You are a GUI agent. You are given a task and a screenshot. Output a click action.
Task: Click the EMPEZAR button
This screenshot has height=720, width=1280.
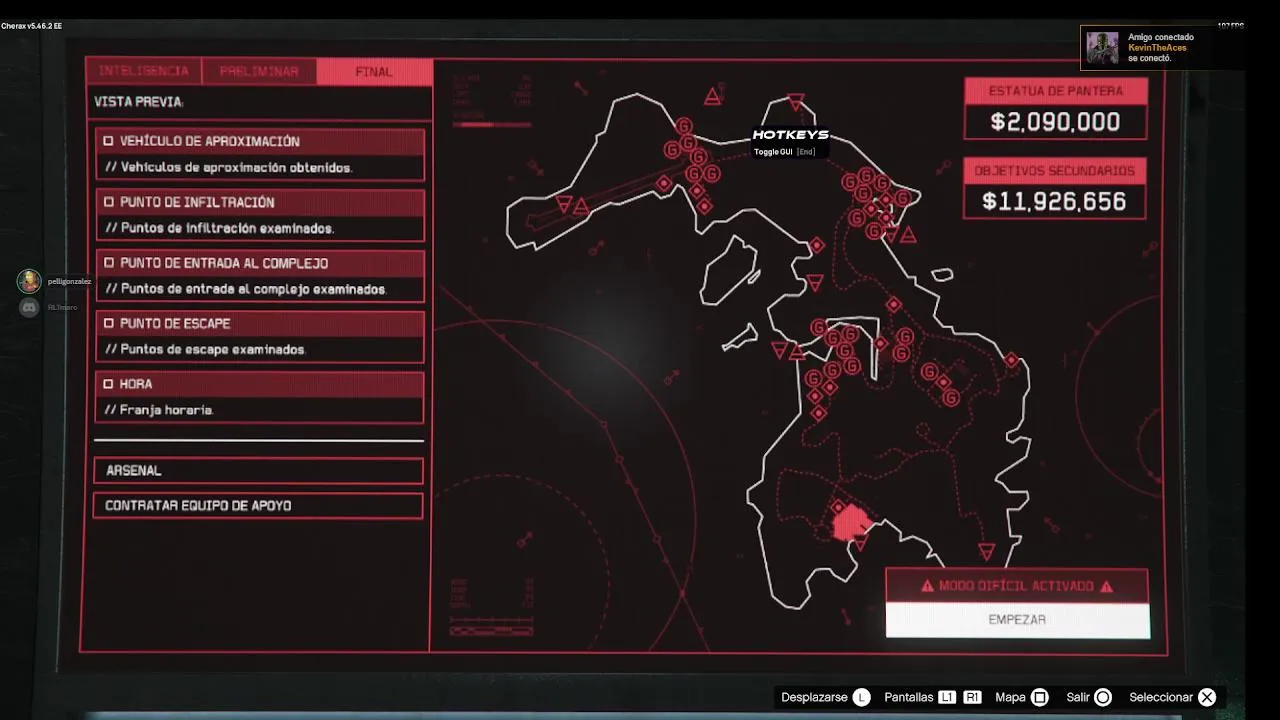coord(1017,620)
